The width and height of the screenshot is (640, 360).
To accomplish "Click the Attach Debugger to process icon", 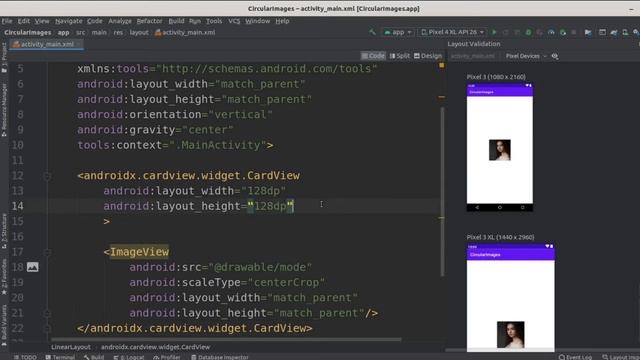I will (563, 32).
